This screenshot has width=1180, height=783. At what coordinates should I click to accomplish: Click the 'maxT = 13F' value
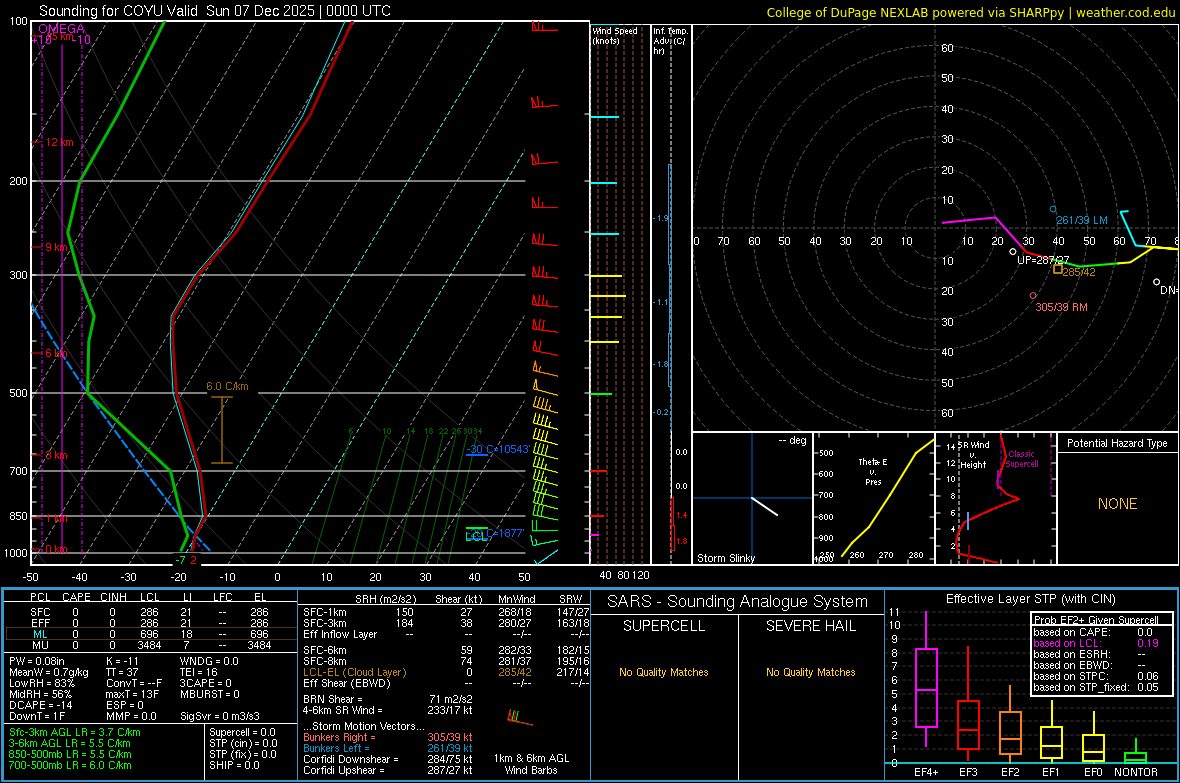(132, 694)
